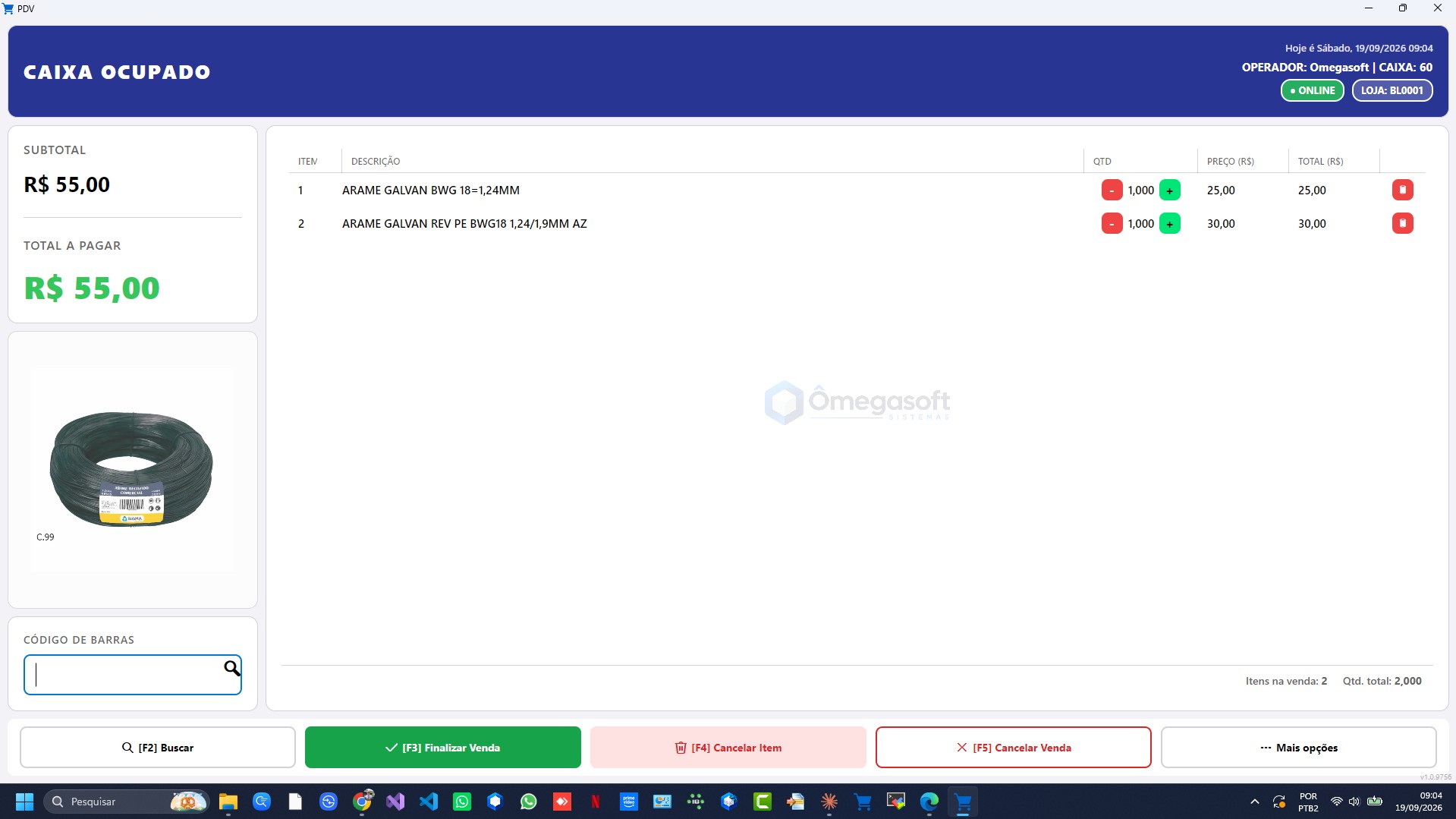This screenshot has width=1456, height=819.
Task: Click the POR PTB2 language indicator
Action: [x=1308, y=802]
